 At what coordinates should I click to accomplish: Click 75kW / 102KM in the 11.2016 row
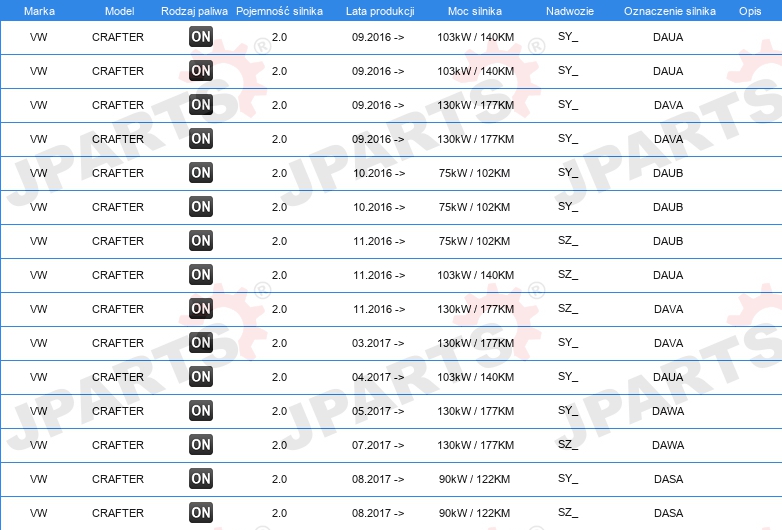[x=474, y=241]
